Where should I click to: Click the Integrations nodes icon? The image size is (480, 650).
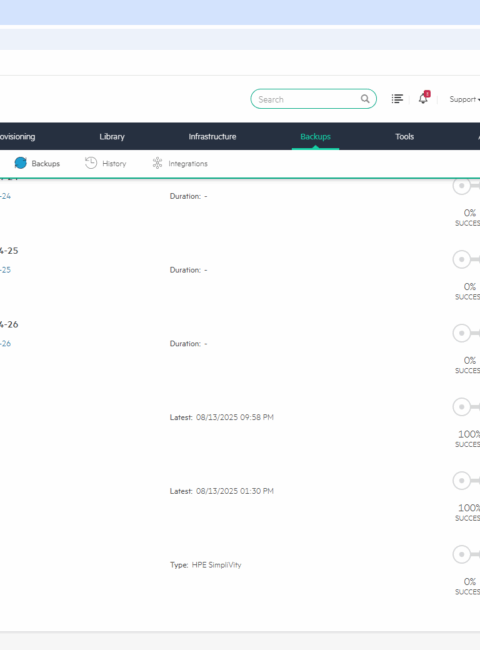[x=157, y=163]
